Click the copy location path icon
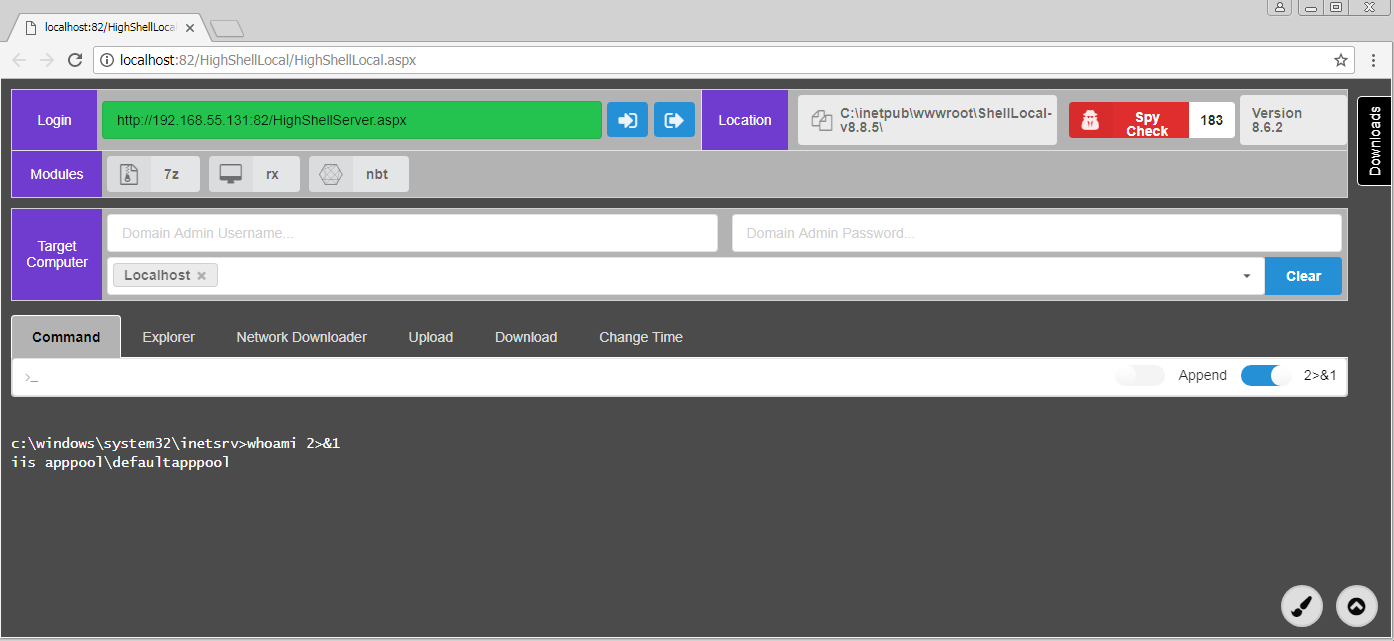Image resolution: width=1394 pixels, height=641 pixels. click(821, 121)
